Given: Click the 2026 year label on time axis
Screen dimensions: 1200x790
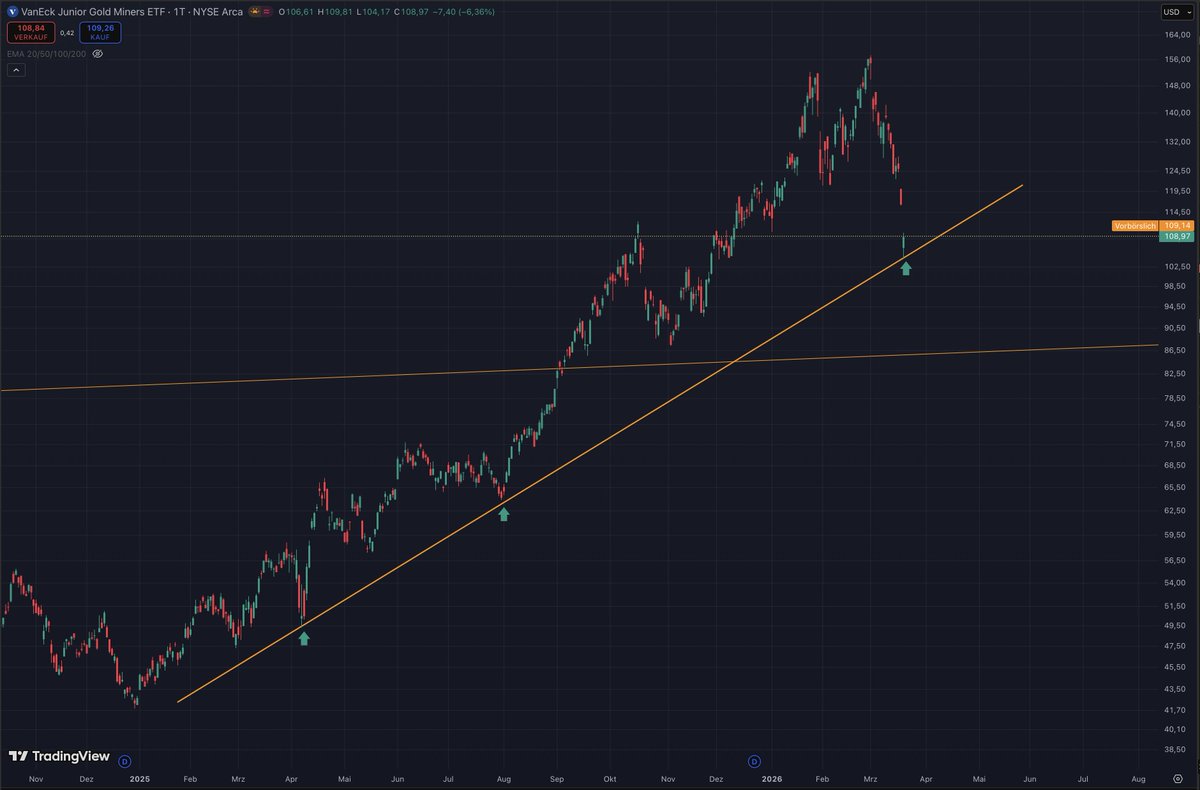Looking at the screenshot, I should (x=771, y=778).
